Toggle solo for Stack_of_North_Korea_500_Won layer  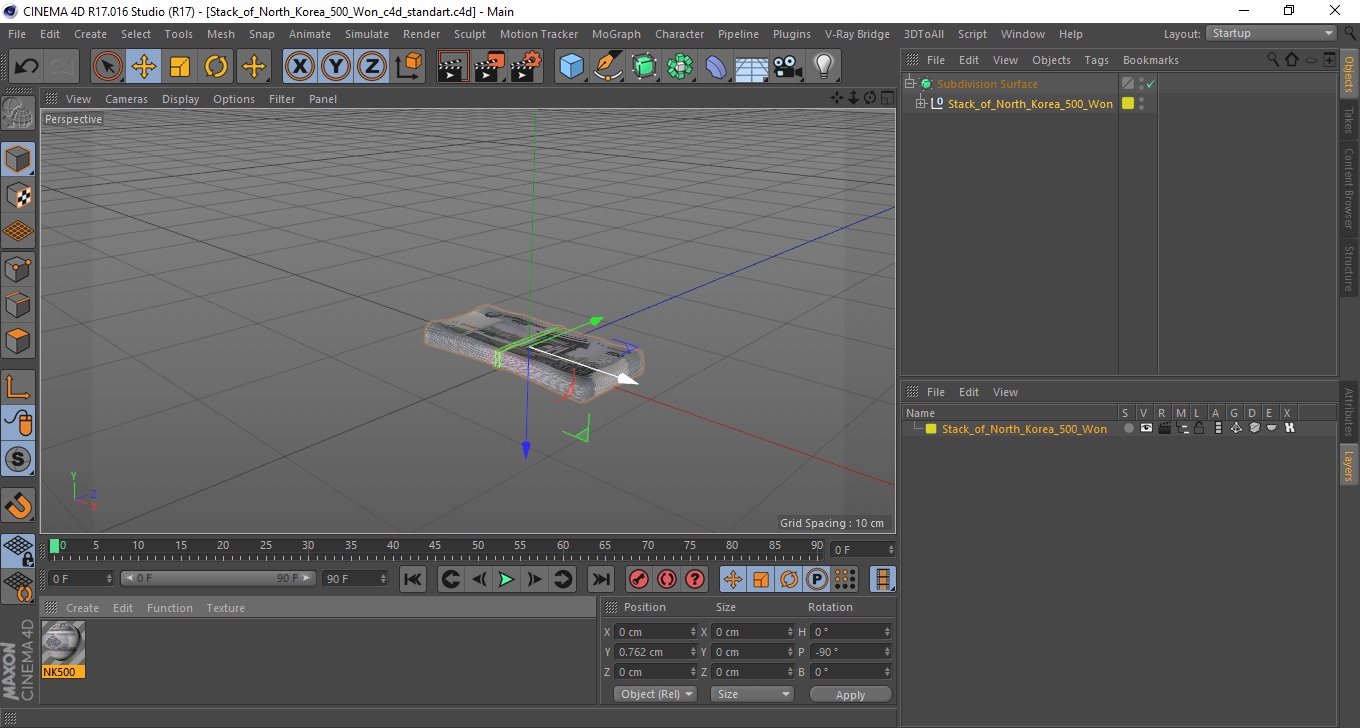point(1128,428)
